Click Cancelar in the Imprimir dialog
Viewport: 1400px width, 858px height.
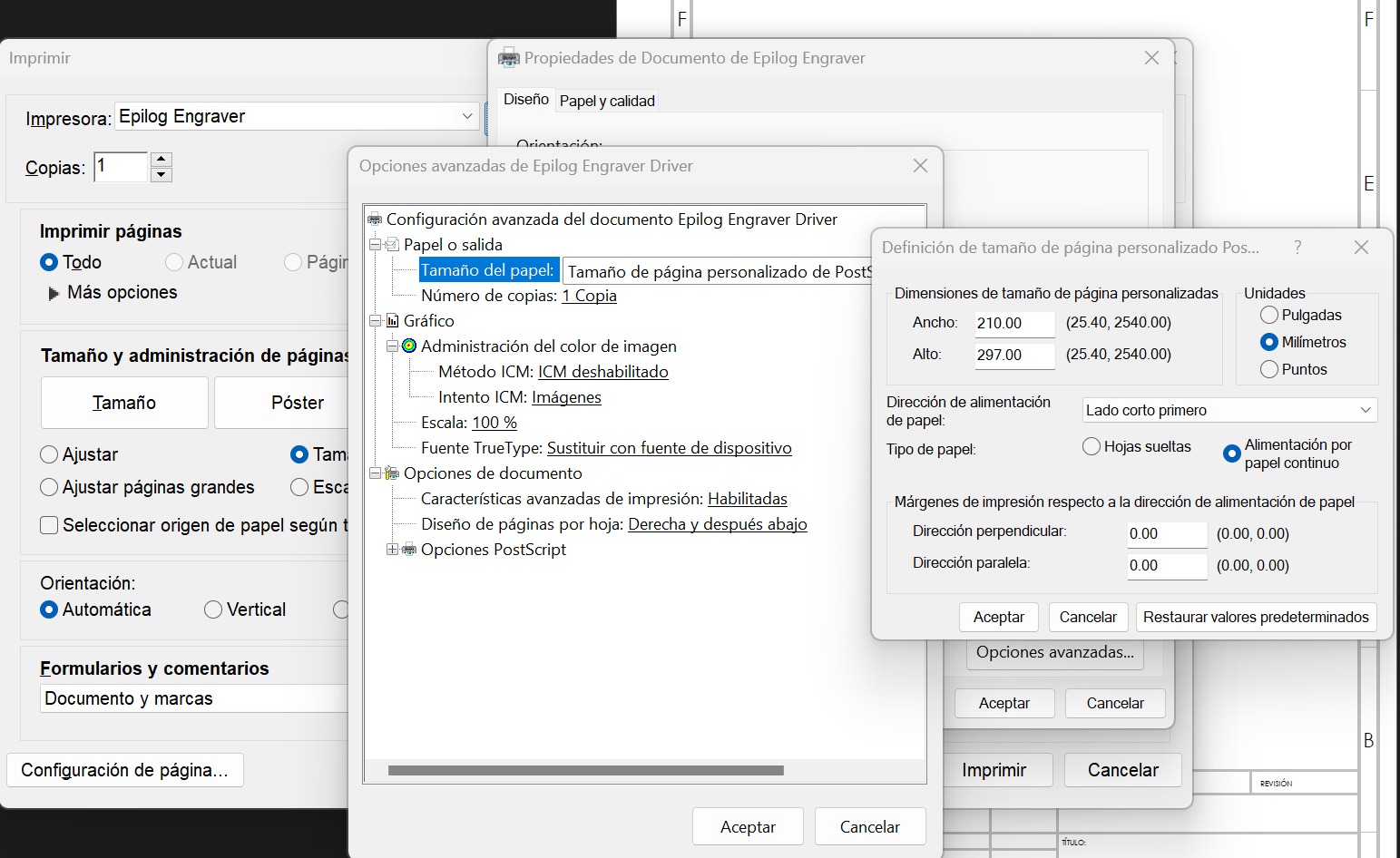tap(1123, 770)
